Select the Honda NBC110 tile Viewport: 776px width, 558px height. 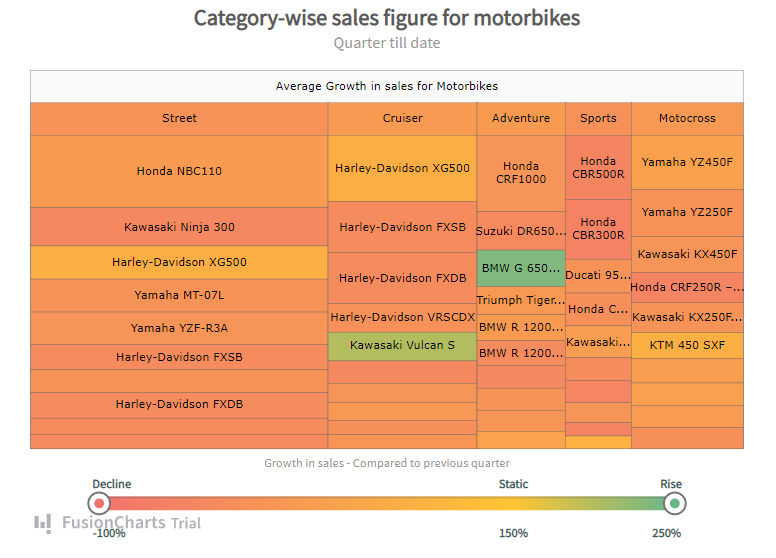coord(179,171)
